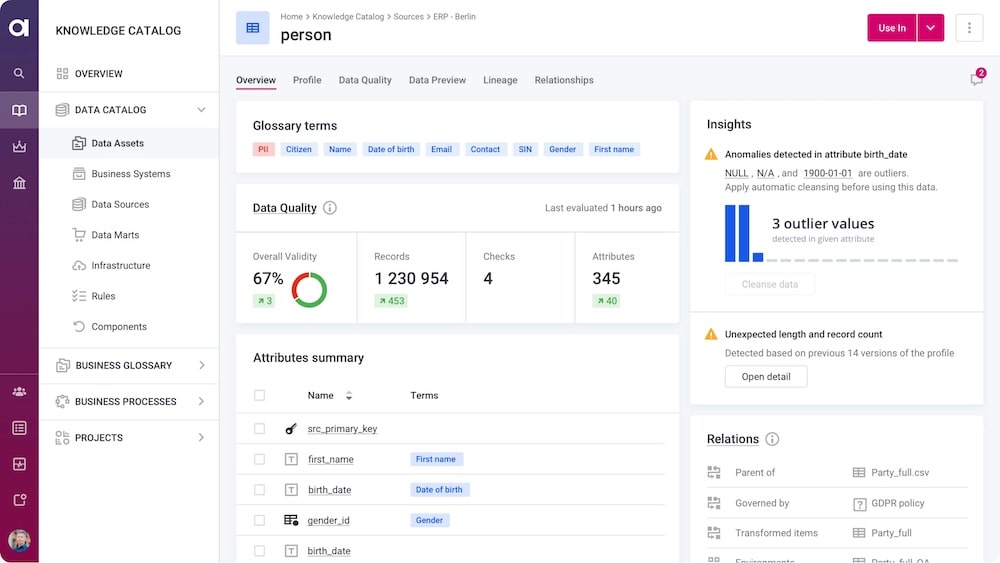Switch to the Lineage tab
Viewport: 1000px width, 563px height.
500,80
